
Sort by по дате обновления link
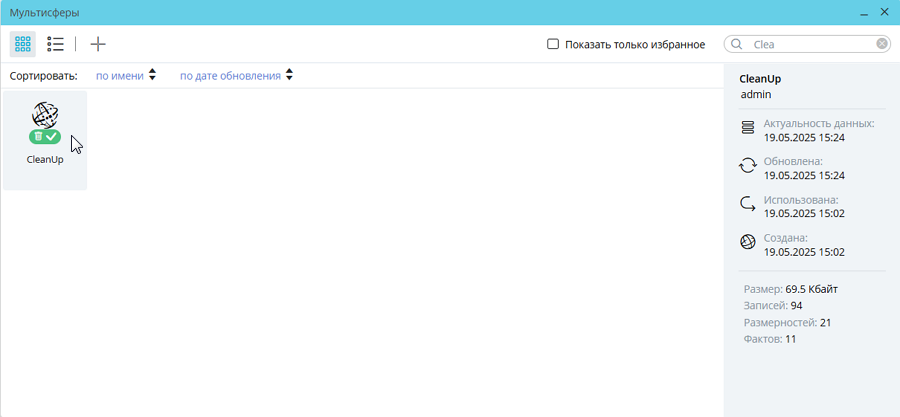(230, 75)
